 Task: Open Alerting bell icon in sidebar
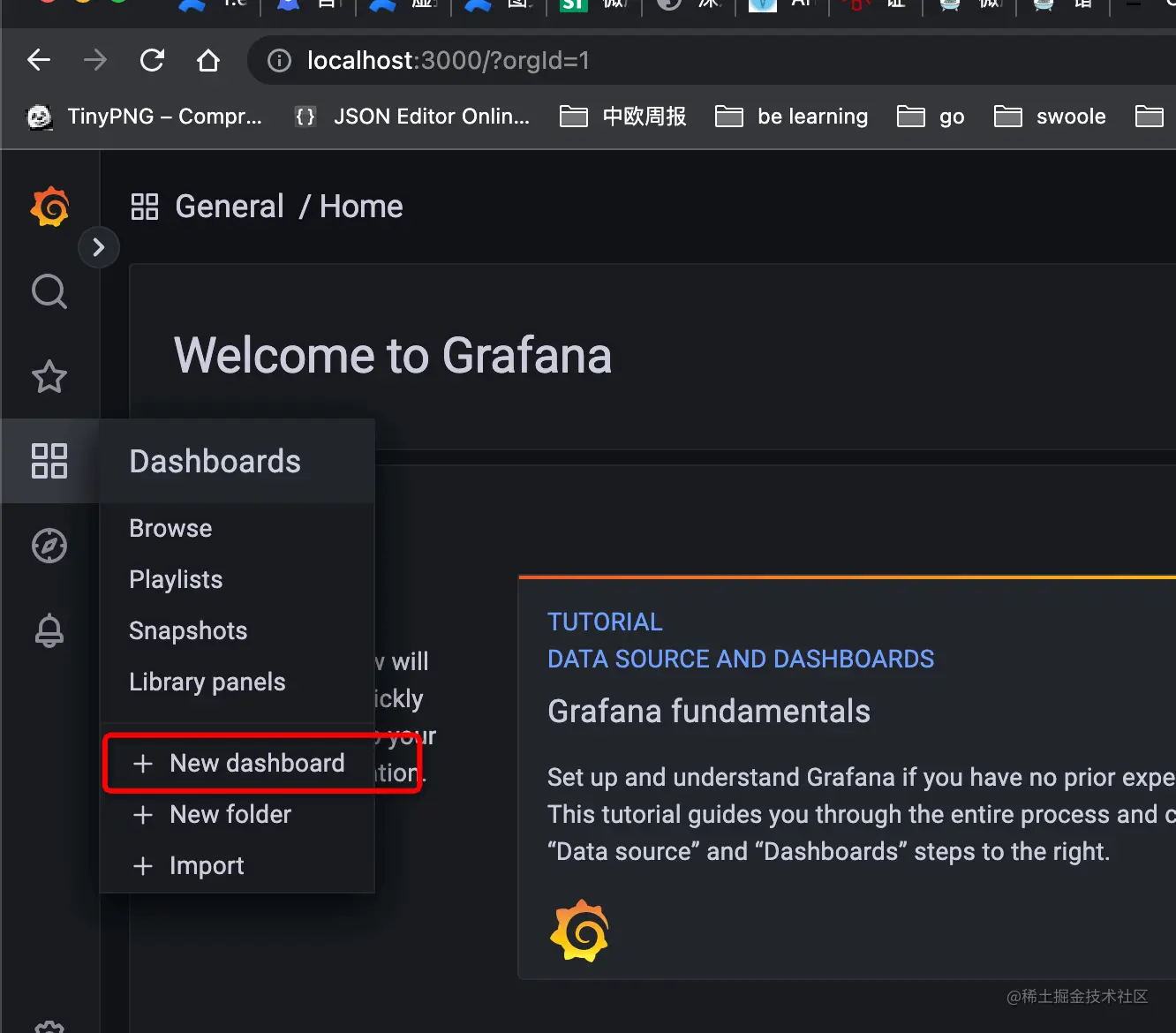49,630
